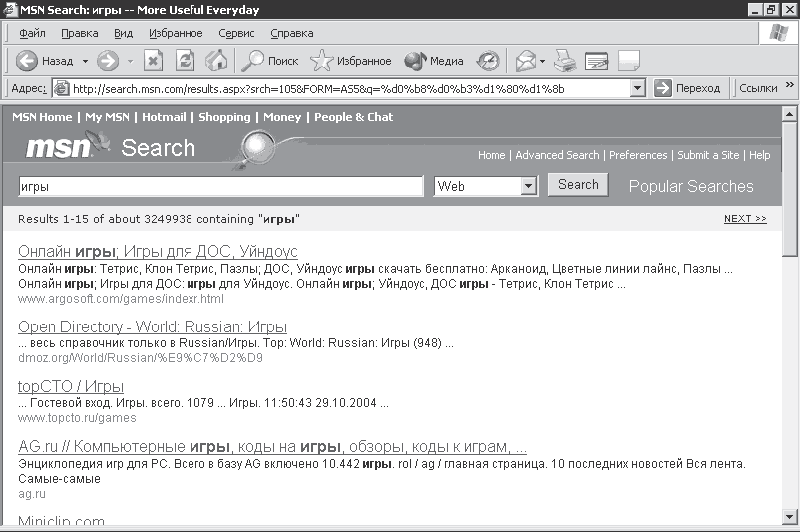The height and width of the screenshot is (532, 800).
Task: Open the My MSN link
Action: point(107,117)
